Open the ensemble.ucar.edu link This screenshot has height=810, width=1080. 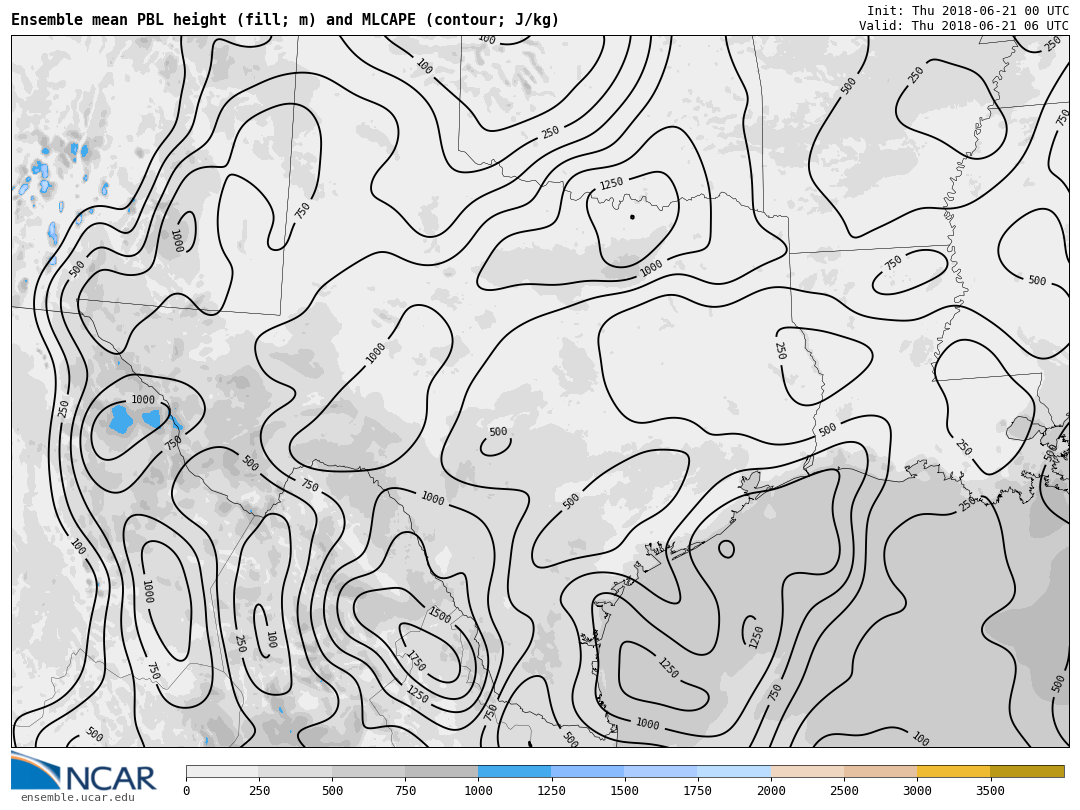click(77, 797)
